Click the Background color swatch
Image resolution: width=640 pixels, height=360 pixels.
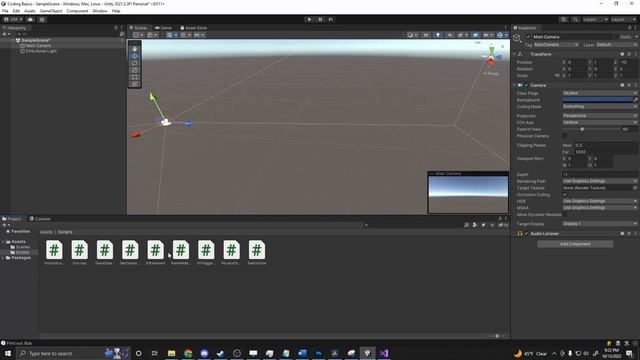(x=597, y=100)
